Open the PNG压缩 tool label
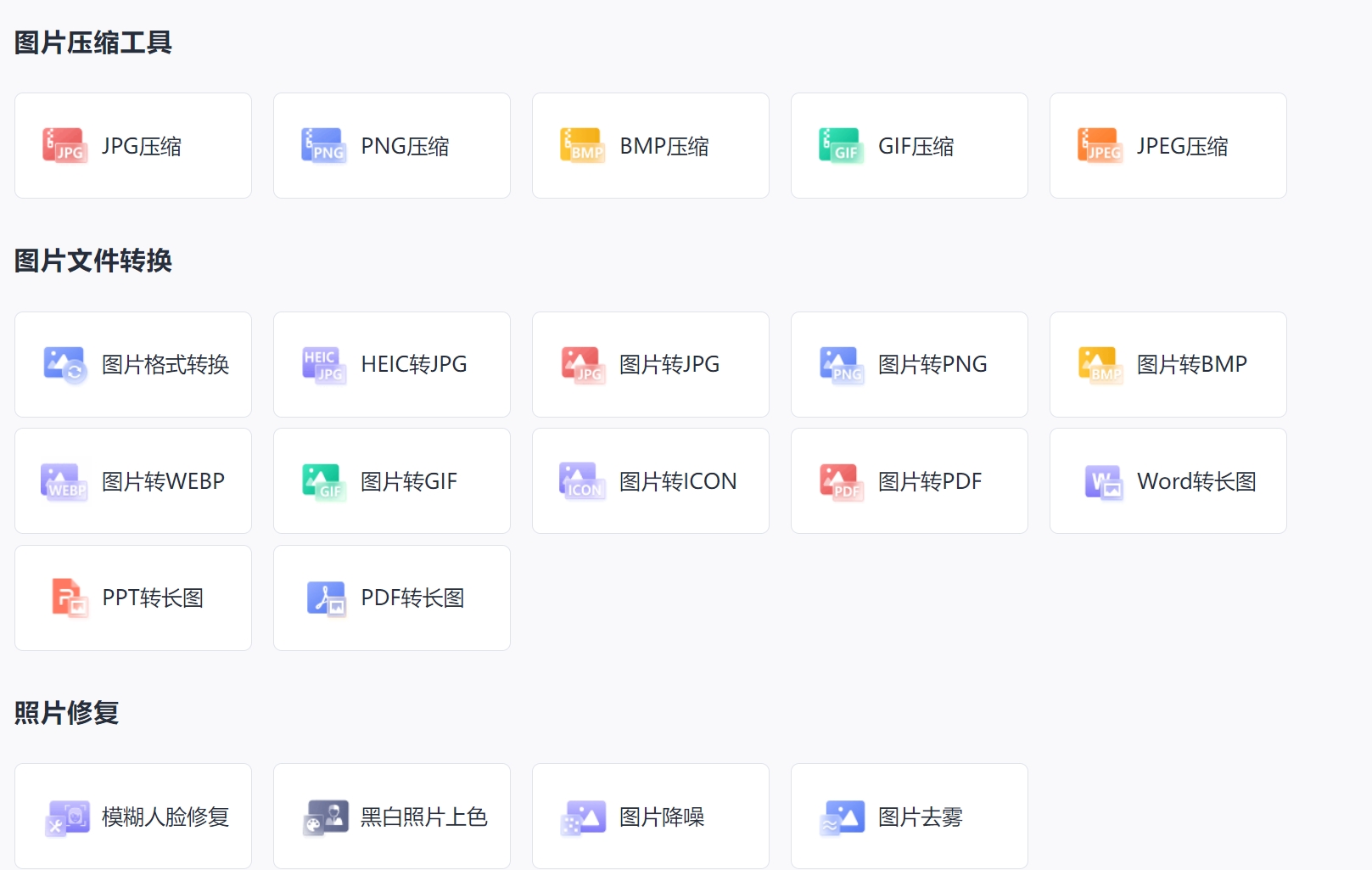Viewport: 1372px width, 870px height. point(405,146)
